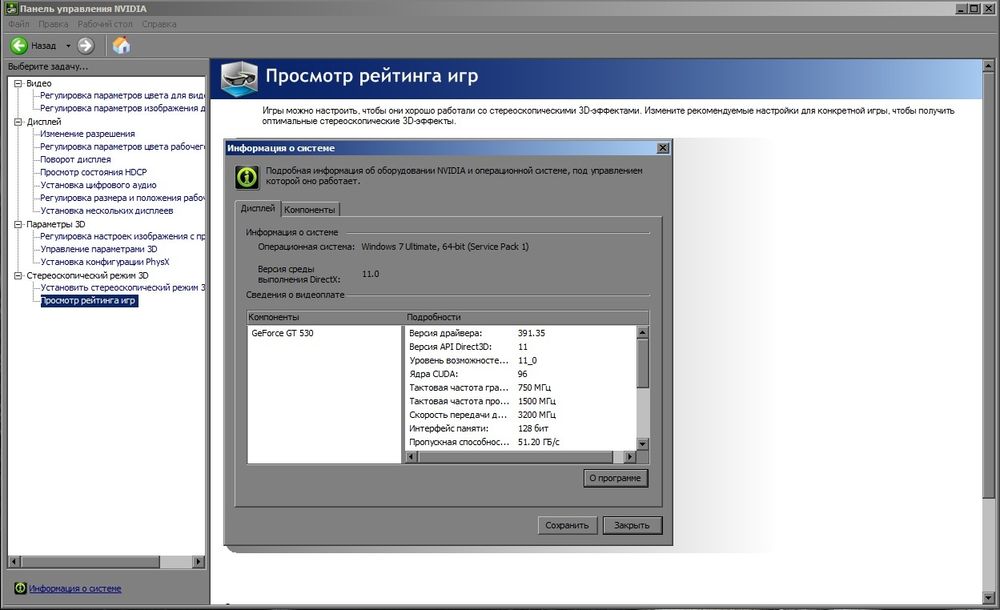Open Изменение разрешения task
Image resolution: width=1000 pixels, height=610 pixels.
tap(87, 134)
